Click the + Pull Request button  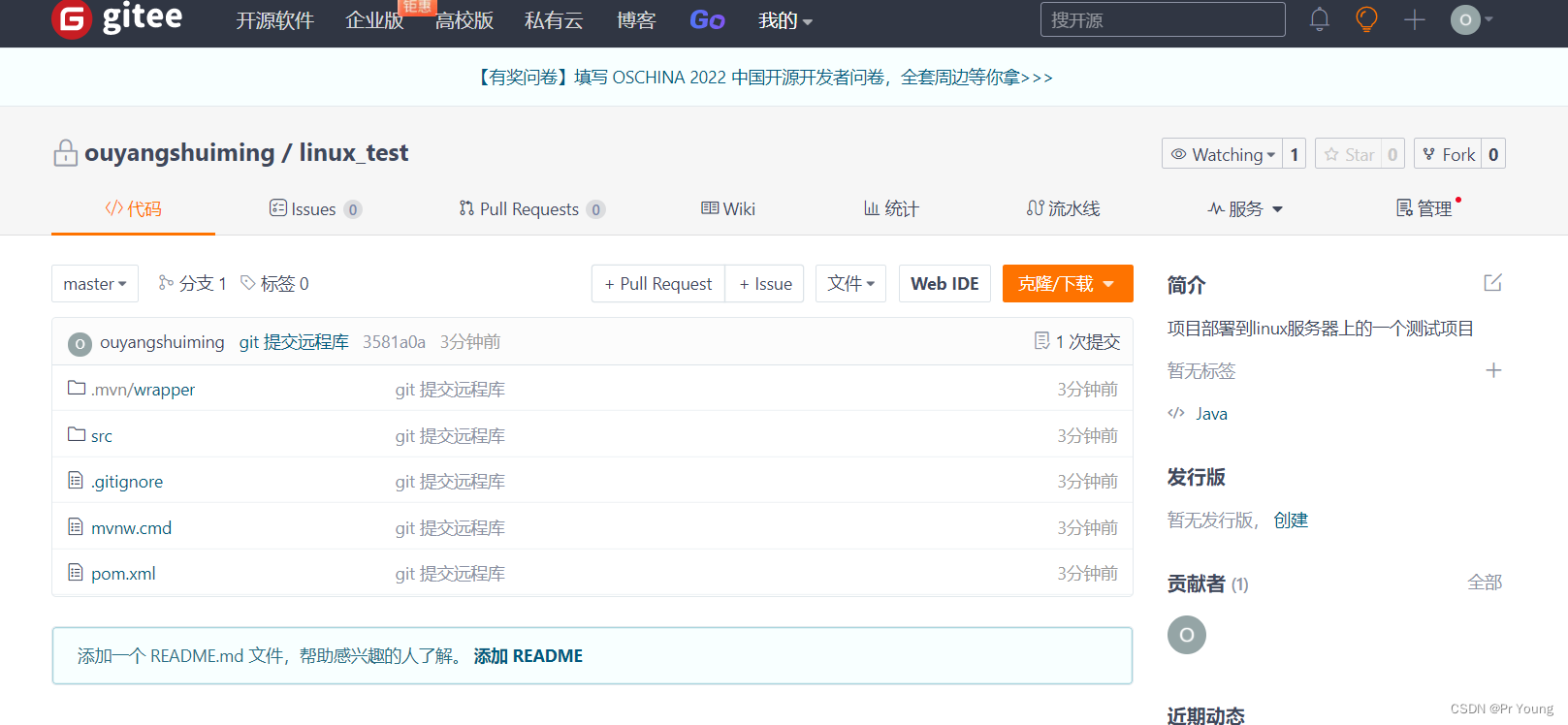[658, 284]
